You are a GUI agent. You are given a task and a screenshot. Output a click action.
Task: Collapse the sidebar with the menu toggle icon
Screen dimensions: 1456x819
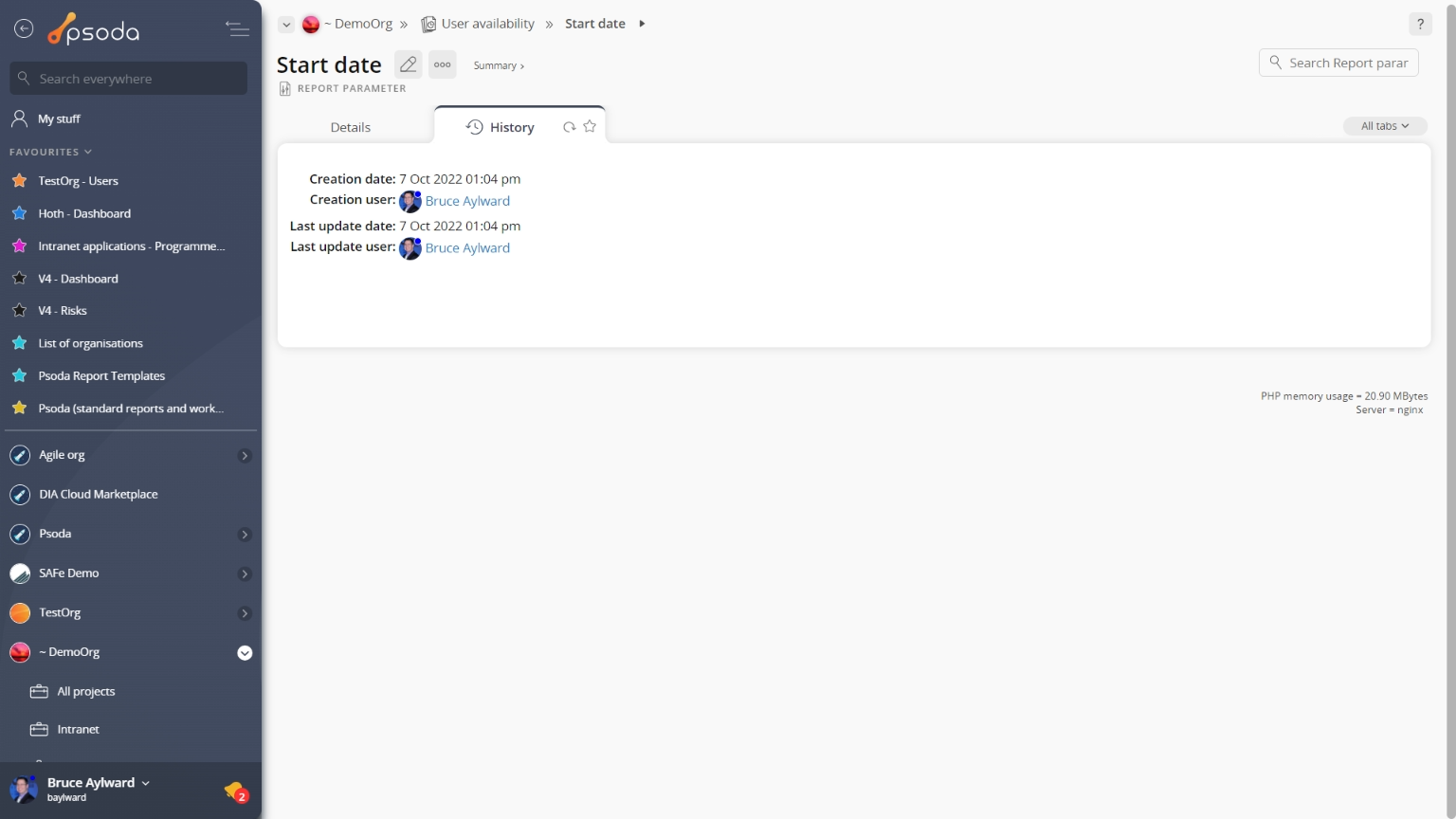coord(237,29)
